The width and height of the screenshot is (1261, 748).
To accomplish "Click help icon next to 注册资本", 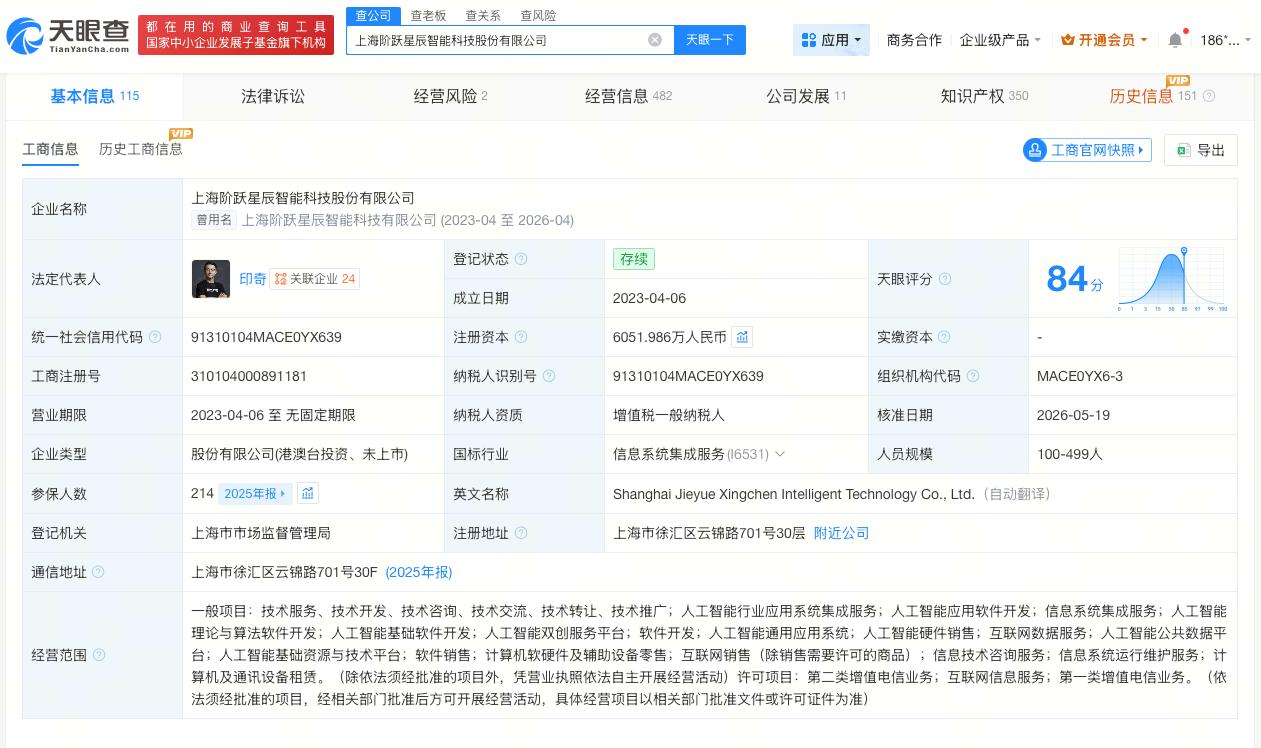I will tap(521, 337).
